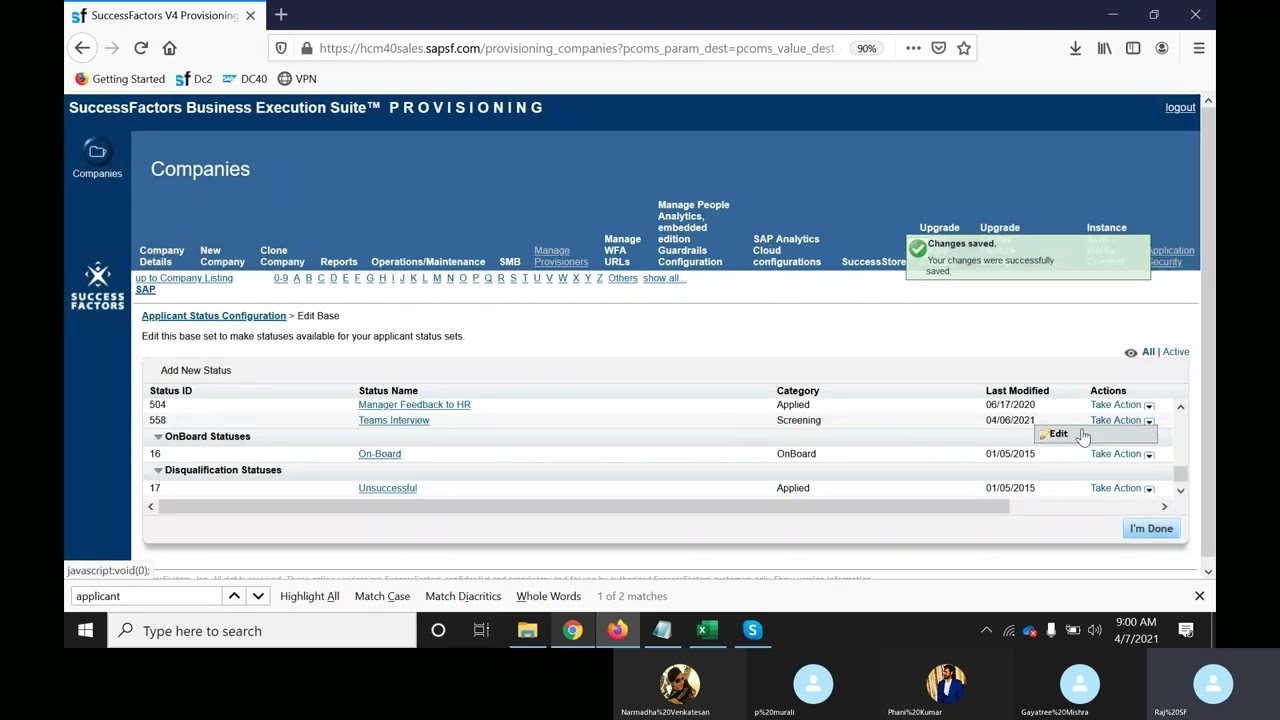The width and height of the screenshot is (1280, 720).
Task: Open Skype from taskbar
Action: tap(752, 631)
